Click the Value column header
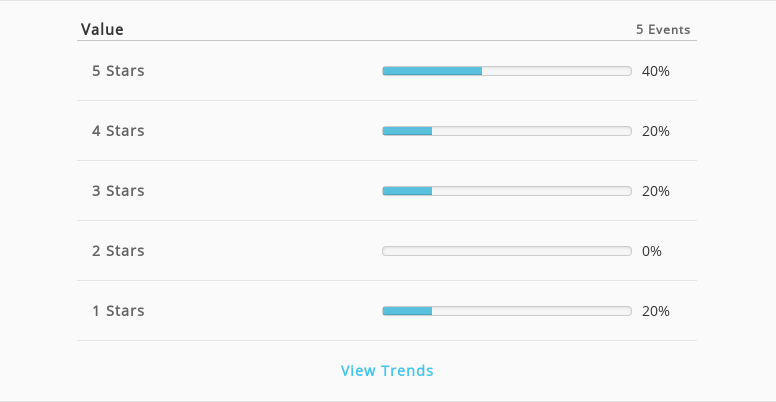 pos(102,29)
